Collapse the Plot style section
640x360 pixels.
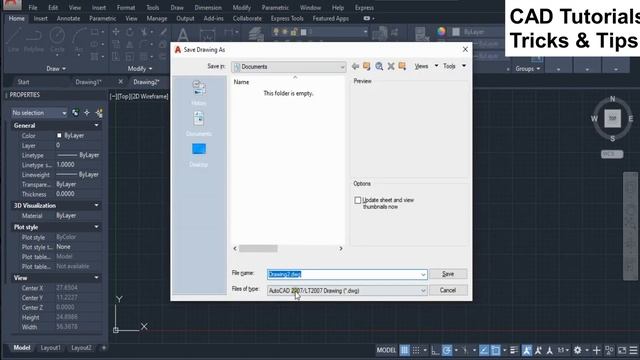coord(96,227)
